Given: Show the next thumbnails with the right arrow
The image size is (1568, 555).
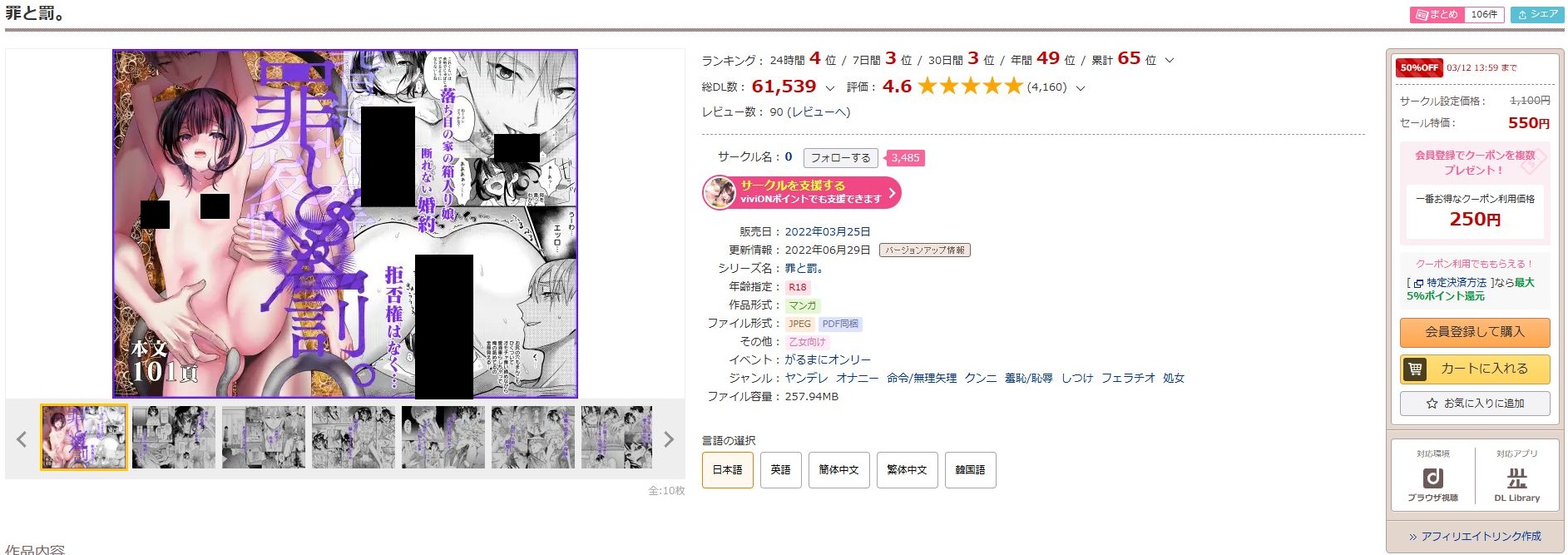Looking at the screenshot, I should click(669, 439).
